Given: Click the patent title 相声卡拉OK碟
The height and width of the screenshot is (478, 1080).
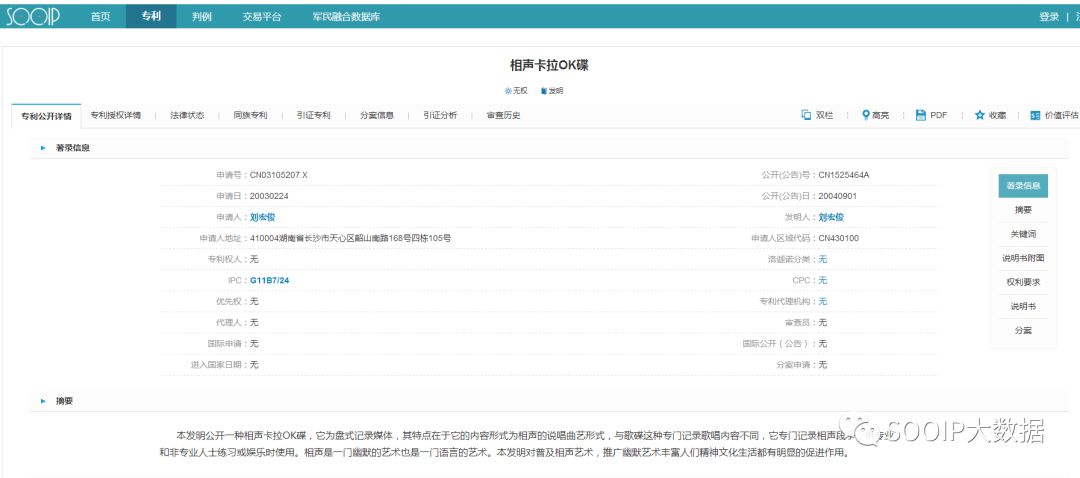Looking at the screenshot, I should [x=549, y=65].
